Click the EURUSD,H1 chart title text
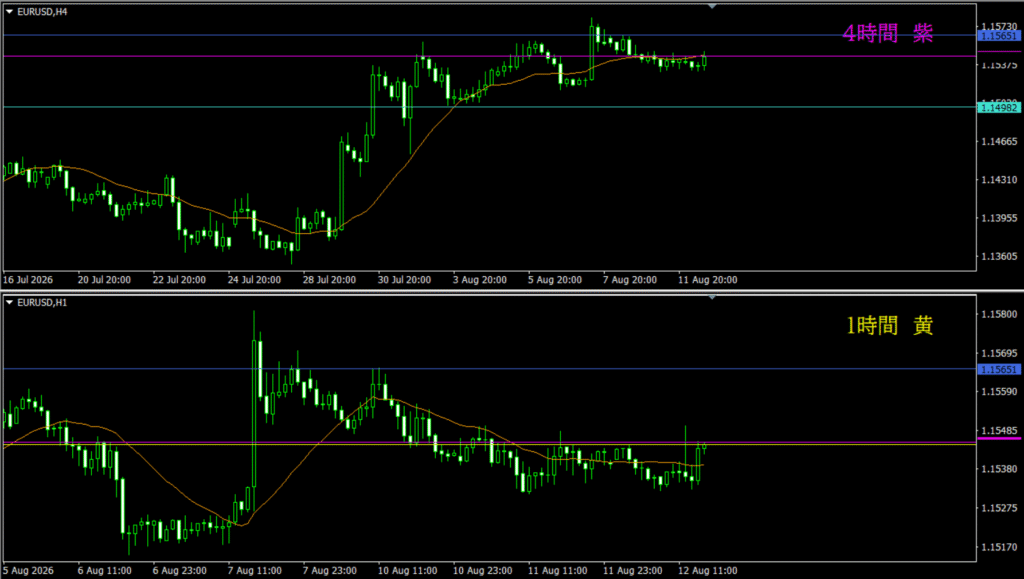1024x579 pixels. click(x=42, y=303)
